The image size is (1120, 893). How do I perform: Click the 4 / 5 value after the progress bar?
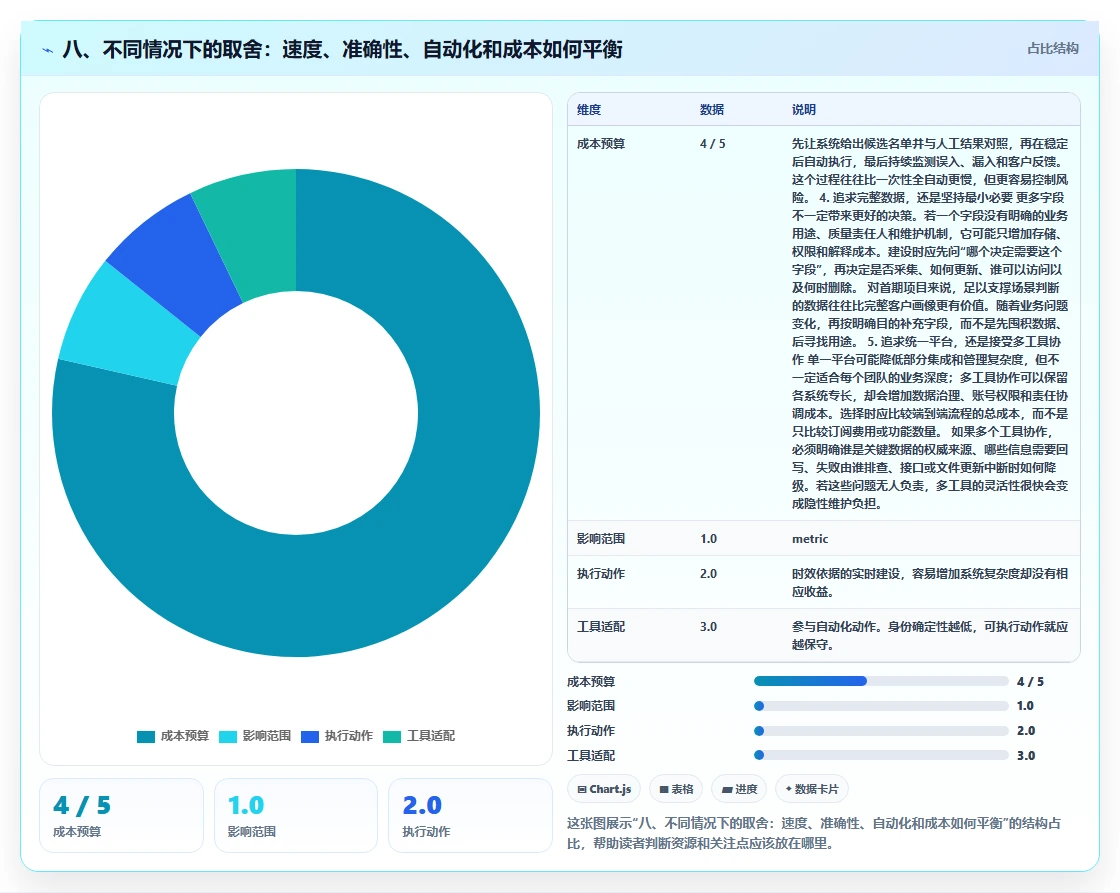click(1030, 682)
